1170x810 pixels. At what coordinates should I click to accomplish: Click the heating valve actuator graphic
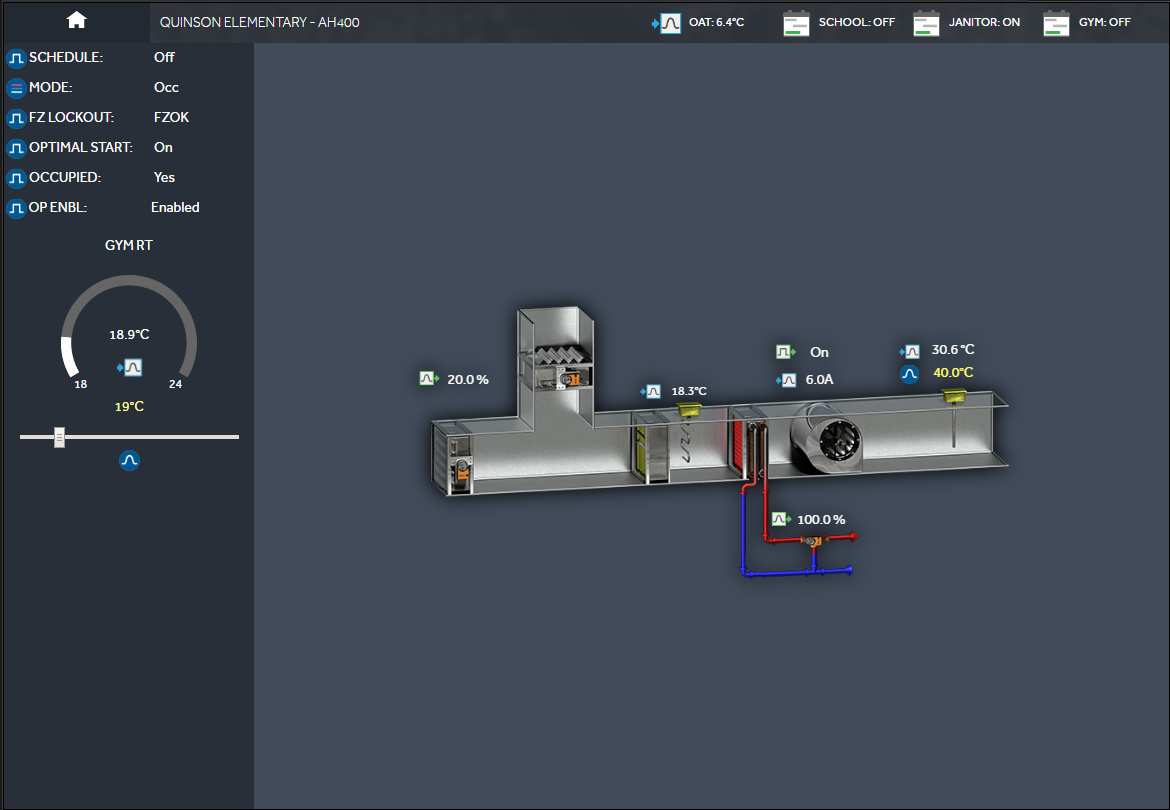click(814, 541)
